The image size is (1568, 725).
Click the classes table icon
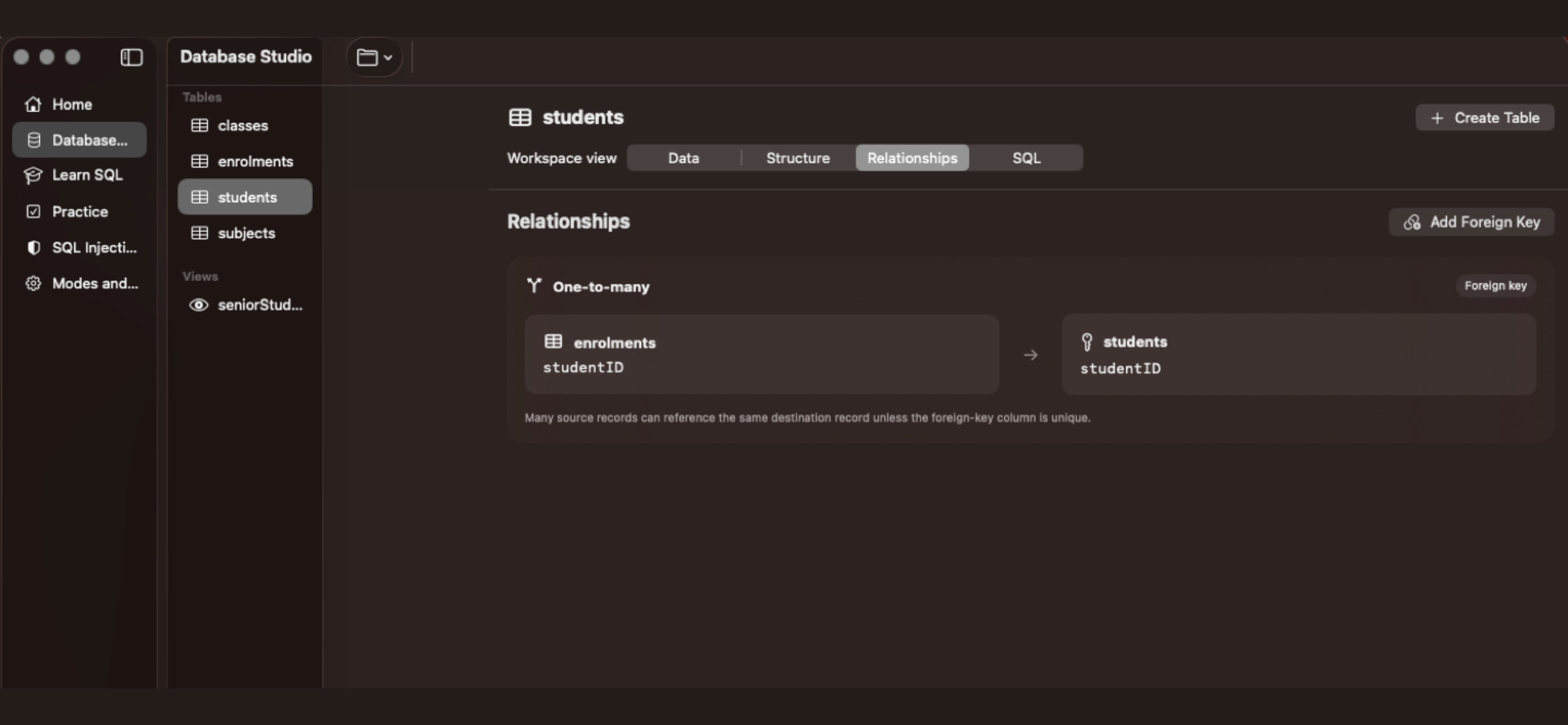(200, 125)
